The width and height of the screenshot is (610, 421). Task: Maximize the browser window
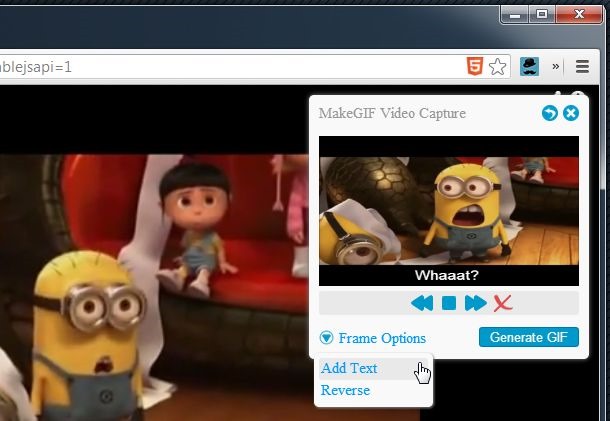[x=542, y=14]
